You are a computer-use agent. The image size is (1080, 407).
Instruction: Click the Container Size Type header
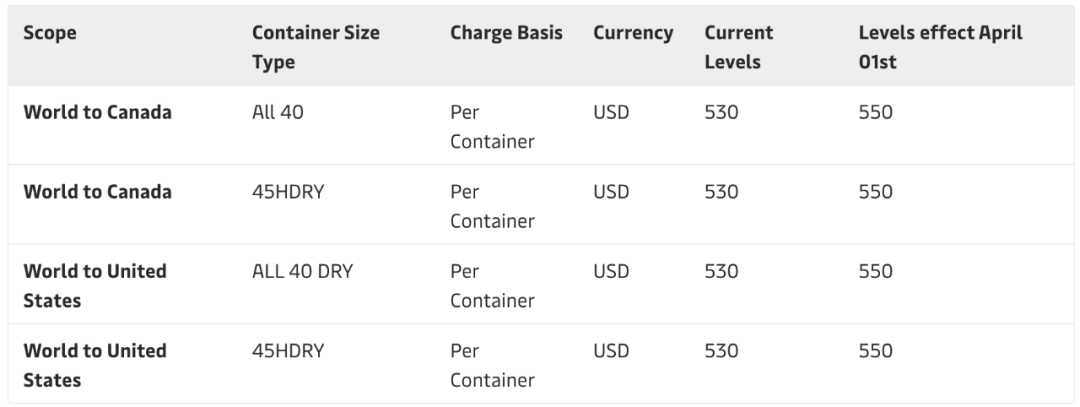[315, 47]
